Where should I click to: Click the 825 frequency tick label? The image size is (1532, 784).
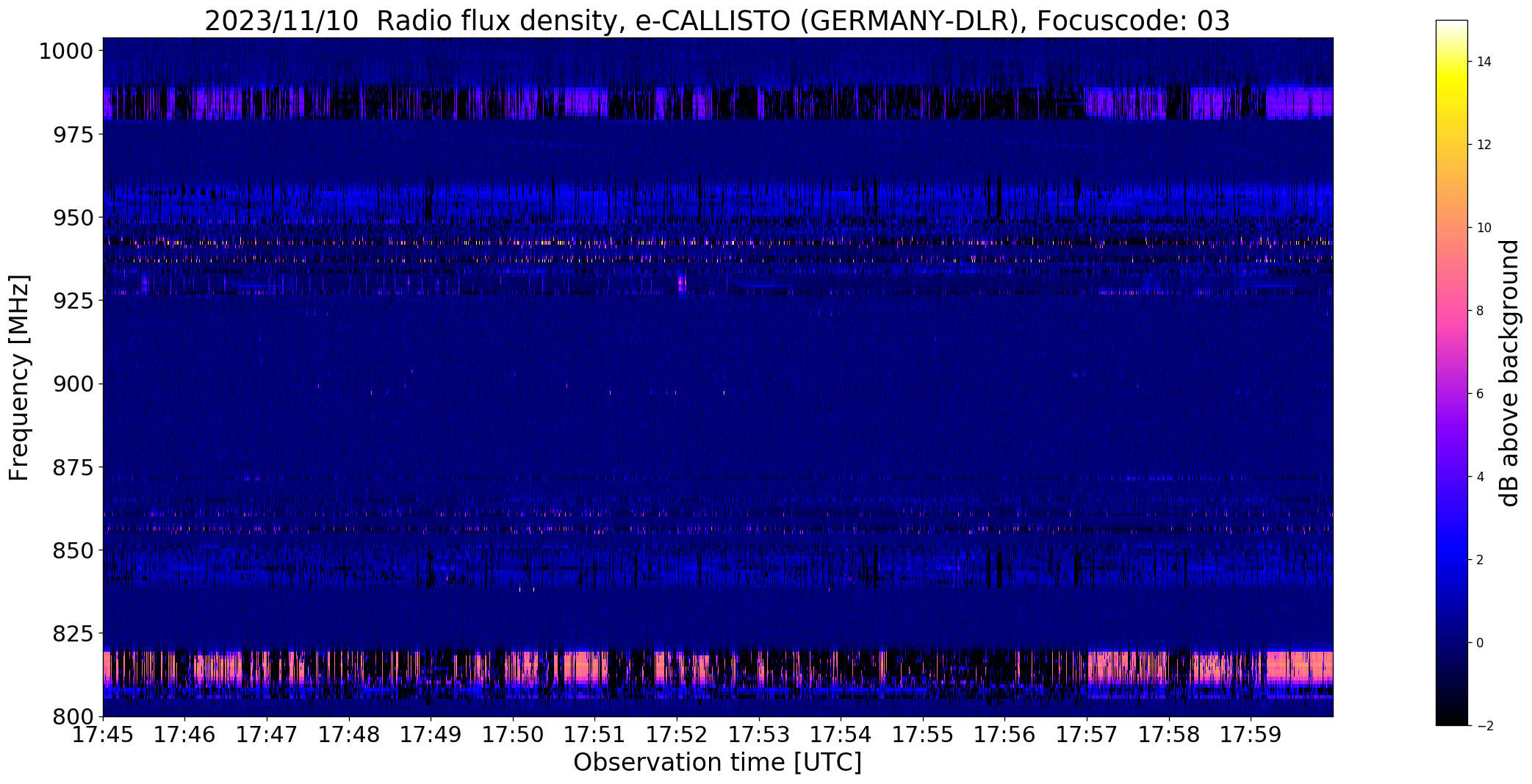pyautogui.click(x=73, y=633)
